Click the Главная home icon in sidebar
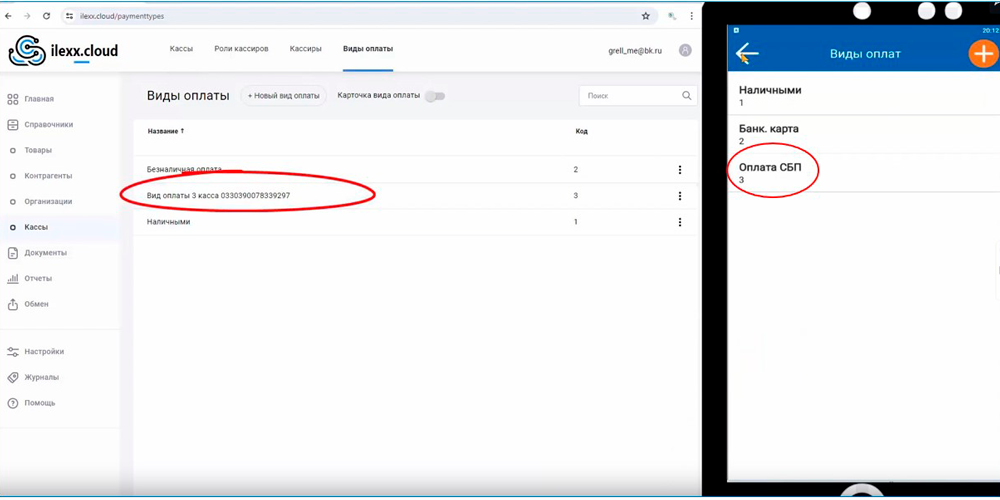The height and width of the screenshot is (500, 1000). tap(13, 99)
